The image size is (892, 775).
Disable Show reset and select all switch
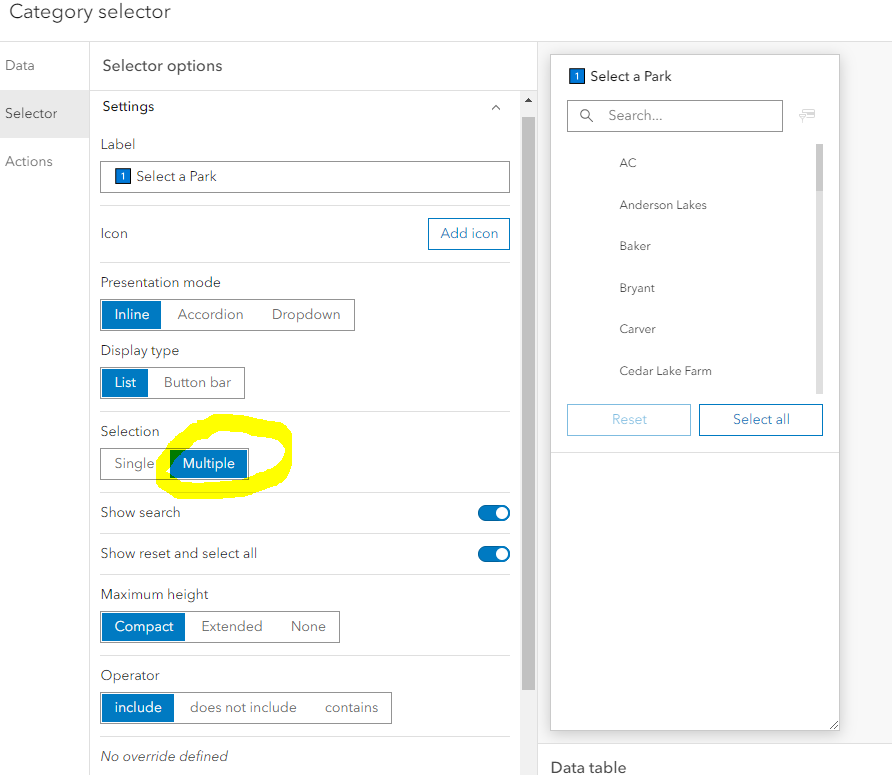point(494,554)
